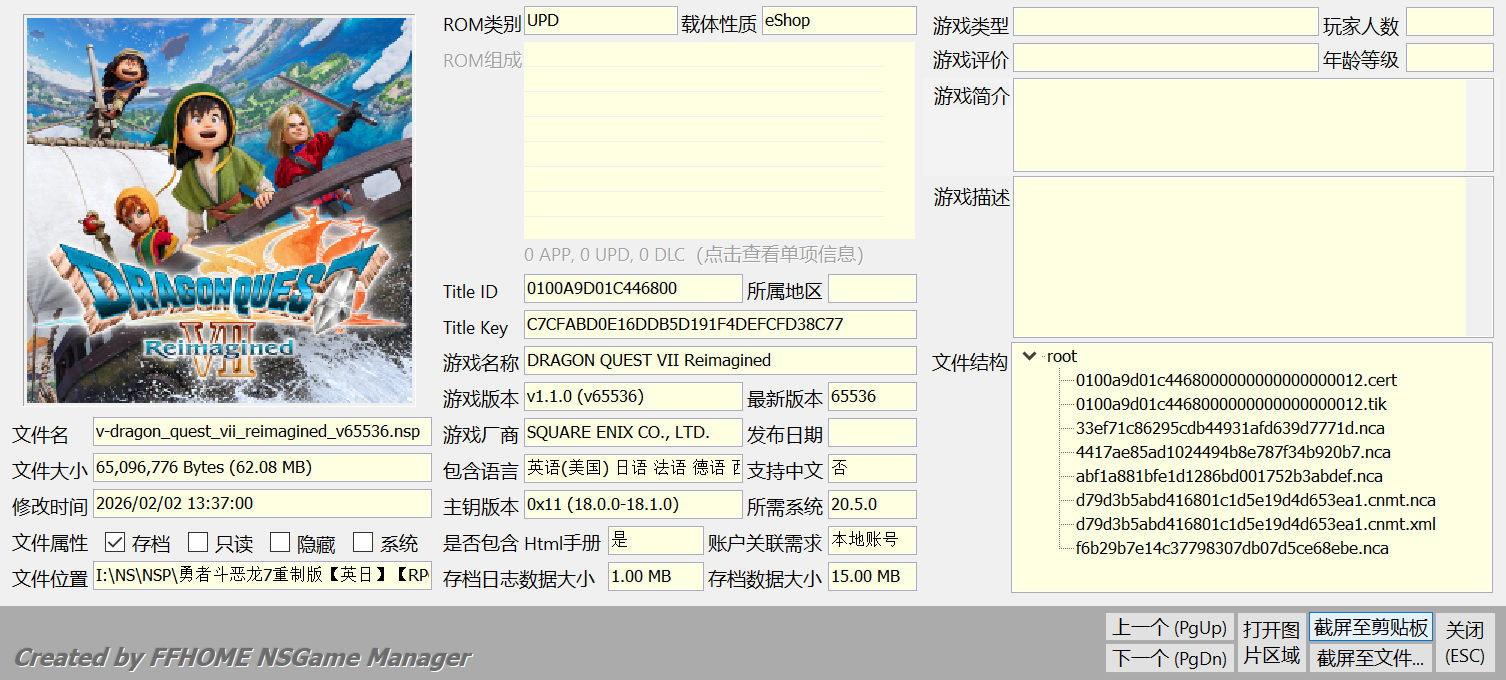Collapse the root node in file structure

pyautogui.click(x=1030, y=357)
